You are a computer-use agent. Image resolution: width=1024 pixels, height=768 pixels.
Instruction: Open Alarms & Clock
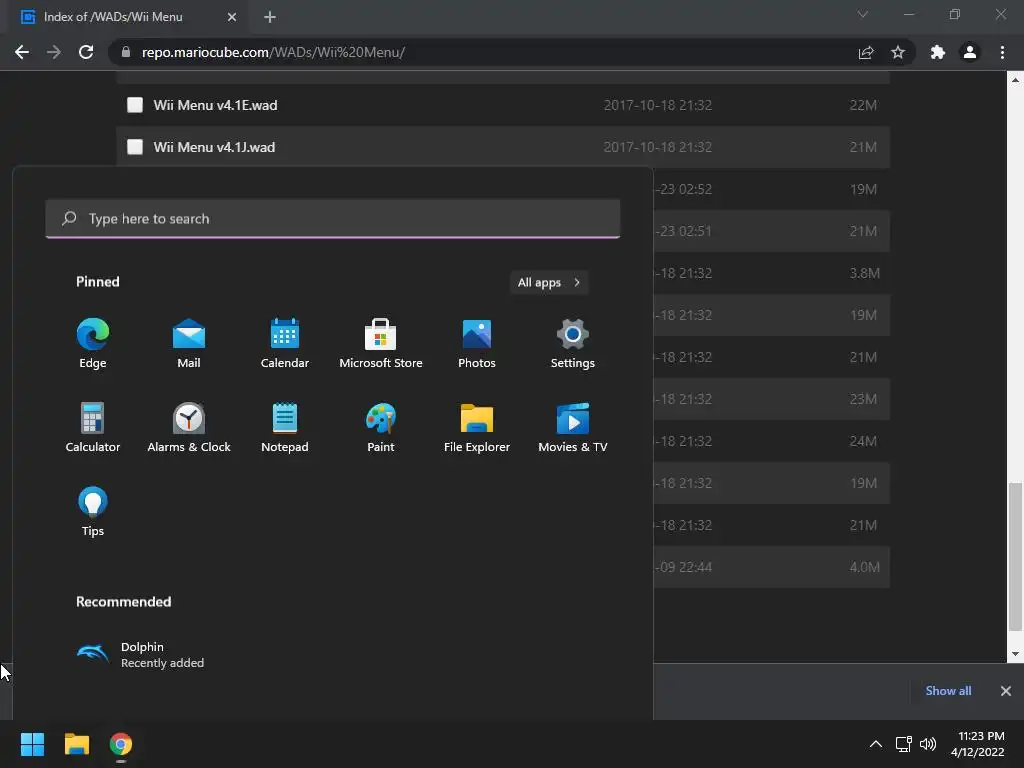tap(189, 428)
